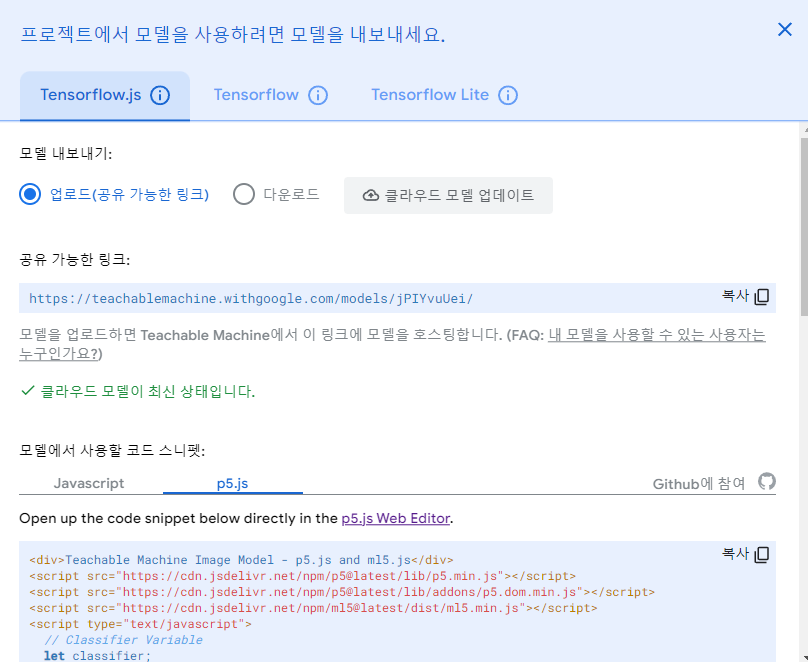The image size is (808, 662).
Task: Select the 다운로드 radio option
Action: (x=244, y=194)
